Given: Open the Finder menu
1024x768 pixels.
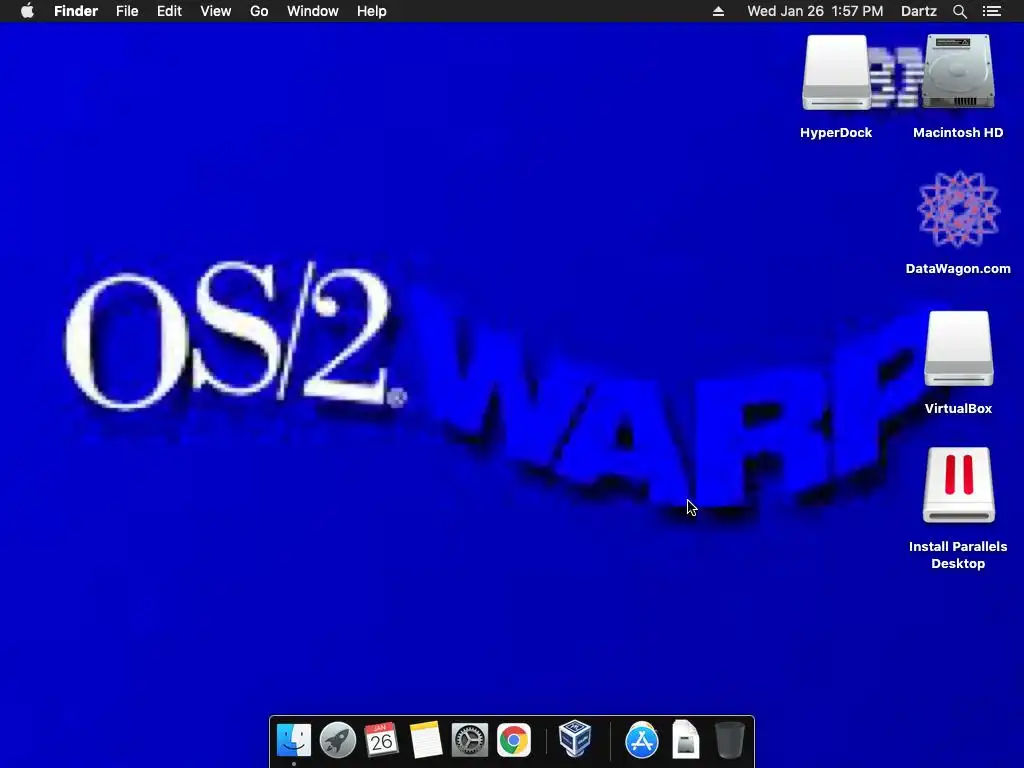Looking at the screenshot, I should click(x=76, y=11).
